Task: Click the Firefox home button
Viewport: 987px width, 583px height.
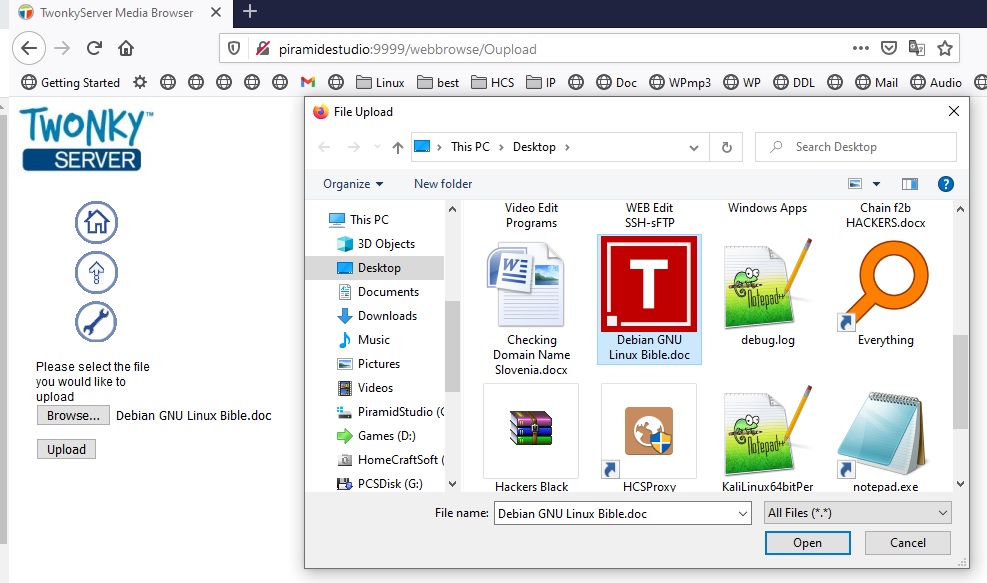Action: coord(126,48)
